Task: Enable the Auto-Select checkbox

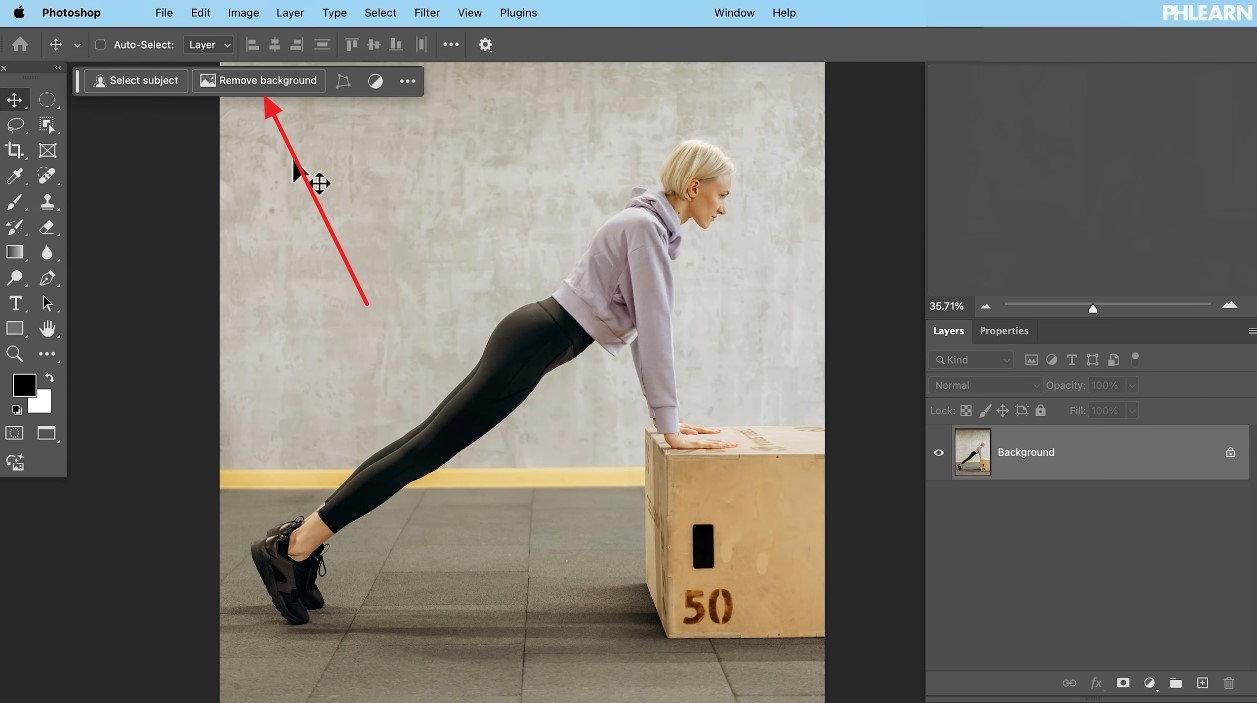Action: point(100,45)
